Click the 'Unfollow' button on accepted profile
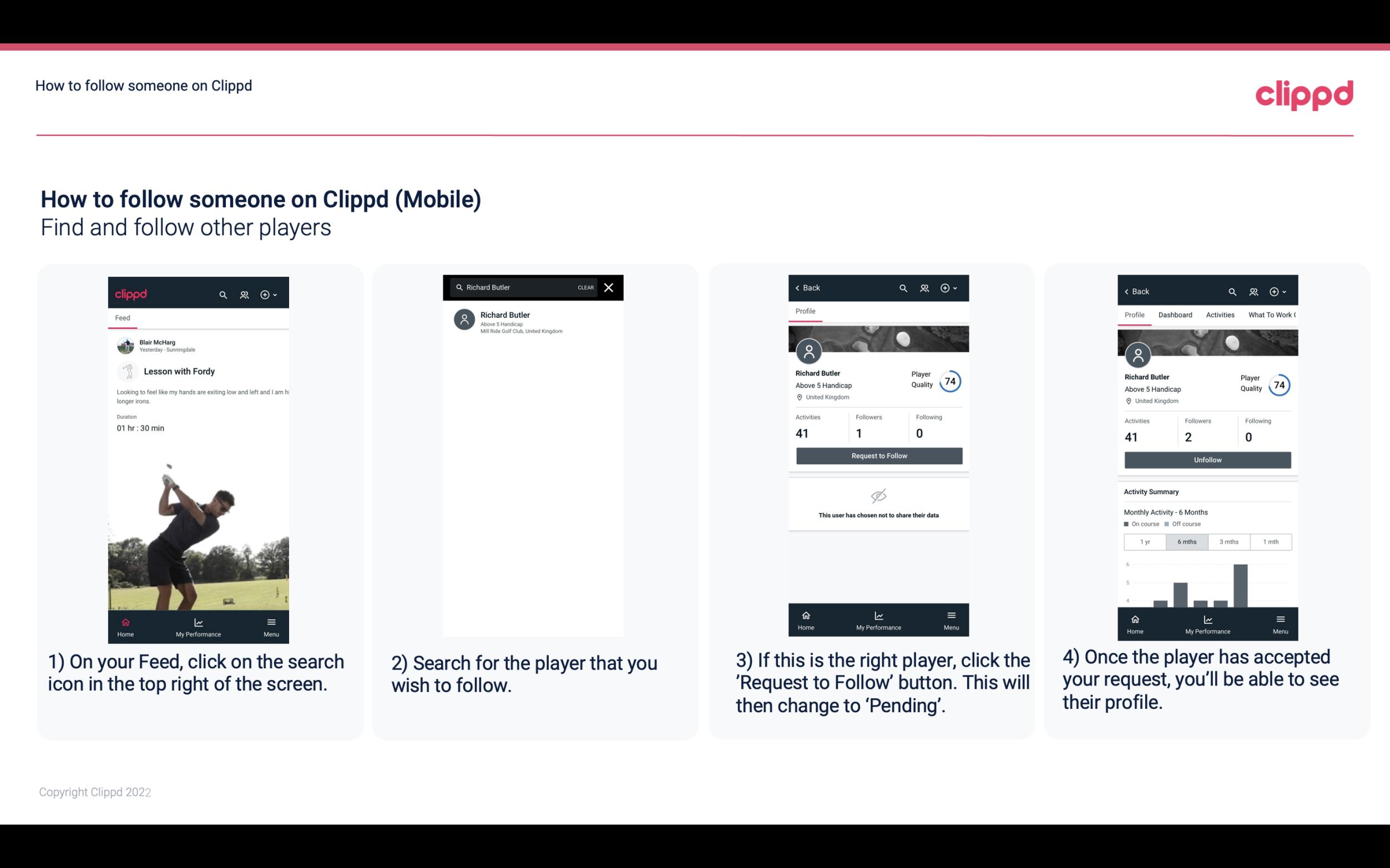The width and height of the screenshot is (1390, 868). (x=1207, y=459)
